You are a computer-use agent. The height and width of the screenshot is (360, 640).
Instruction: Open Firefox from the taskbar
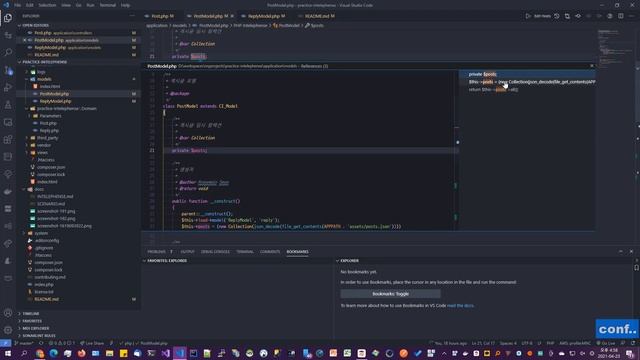pyautogui.click(x=82, y=353)
